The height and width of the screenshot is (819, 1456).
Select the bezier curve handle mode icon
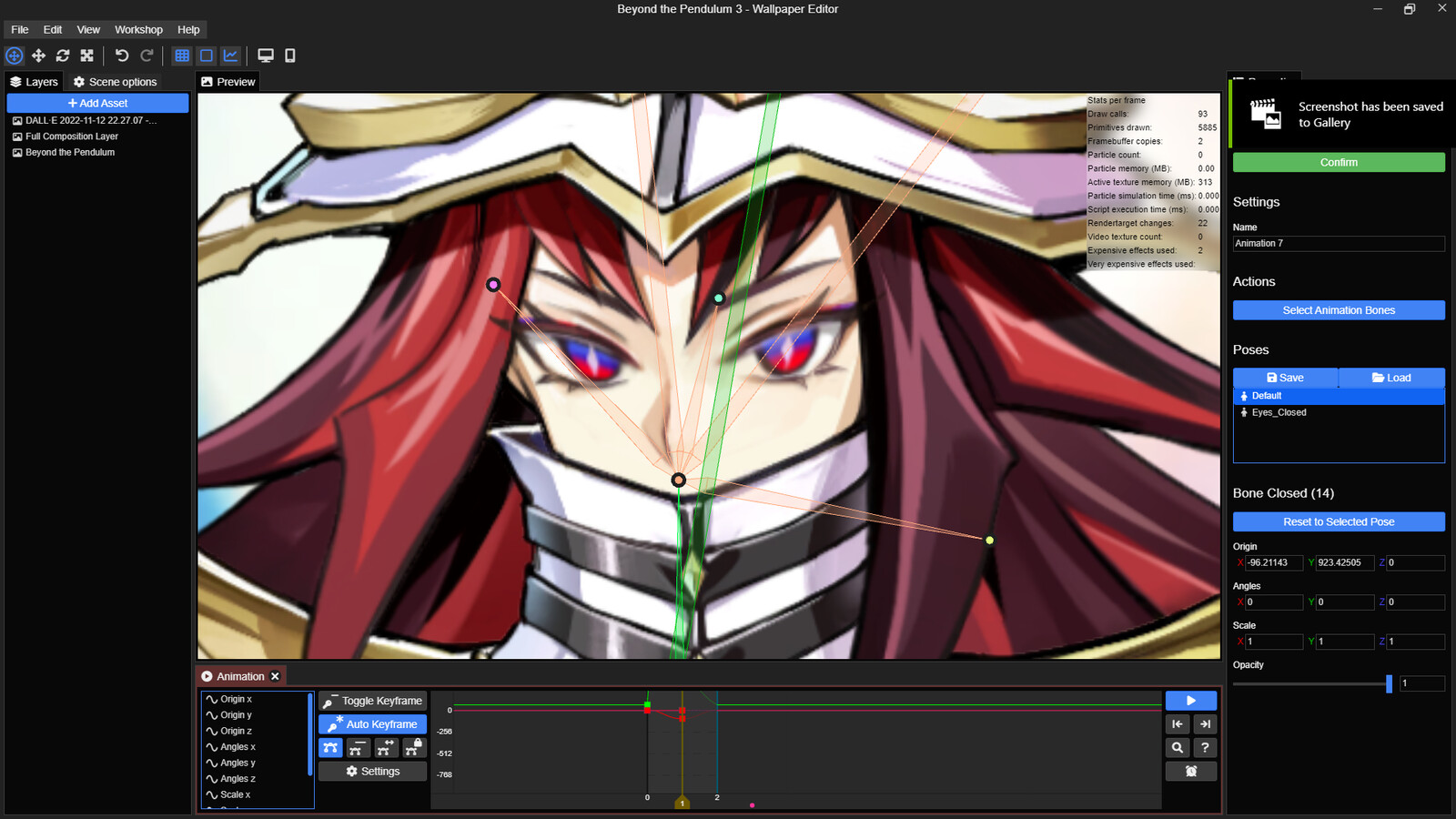pyautogui.click(x=330, y=747)
